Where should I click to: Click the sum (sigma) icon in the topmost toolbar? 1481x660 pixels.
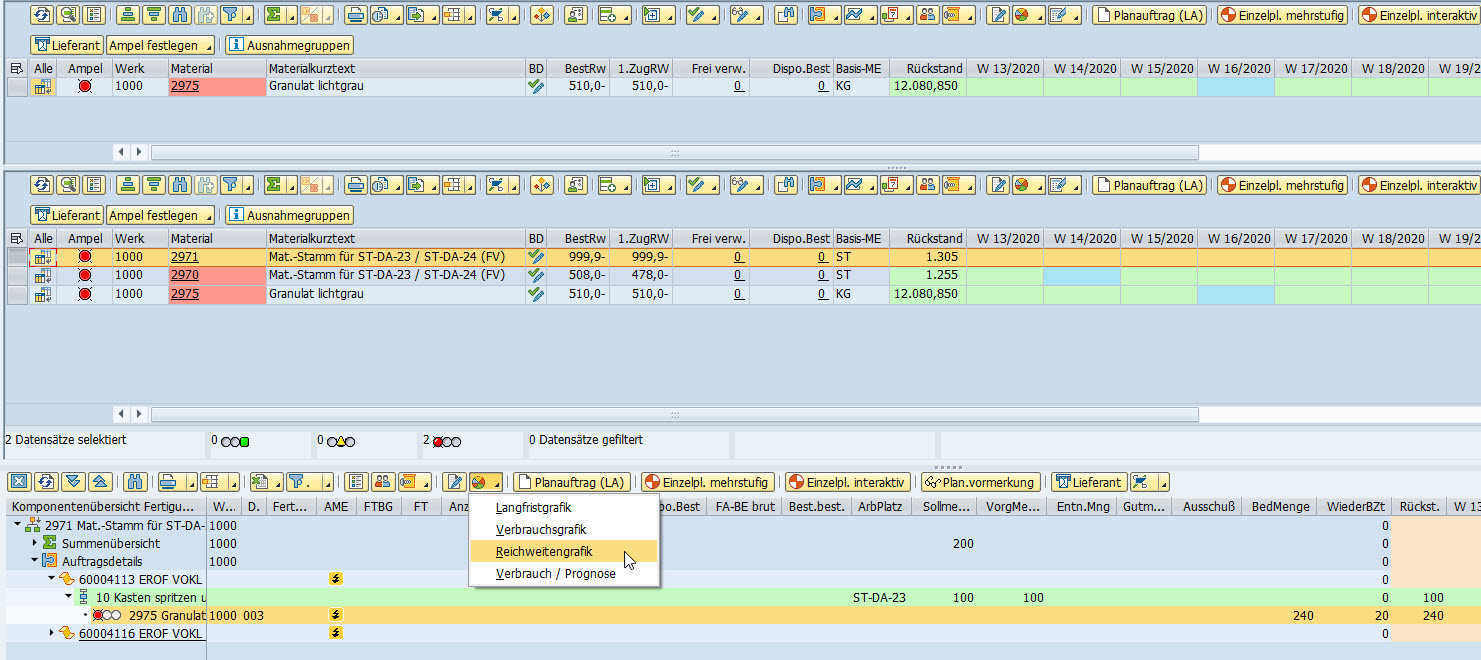tap(273, 16)
